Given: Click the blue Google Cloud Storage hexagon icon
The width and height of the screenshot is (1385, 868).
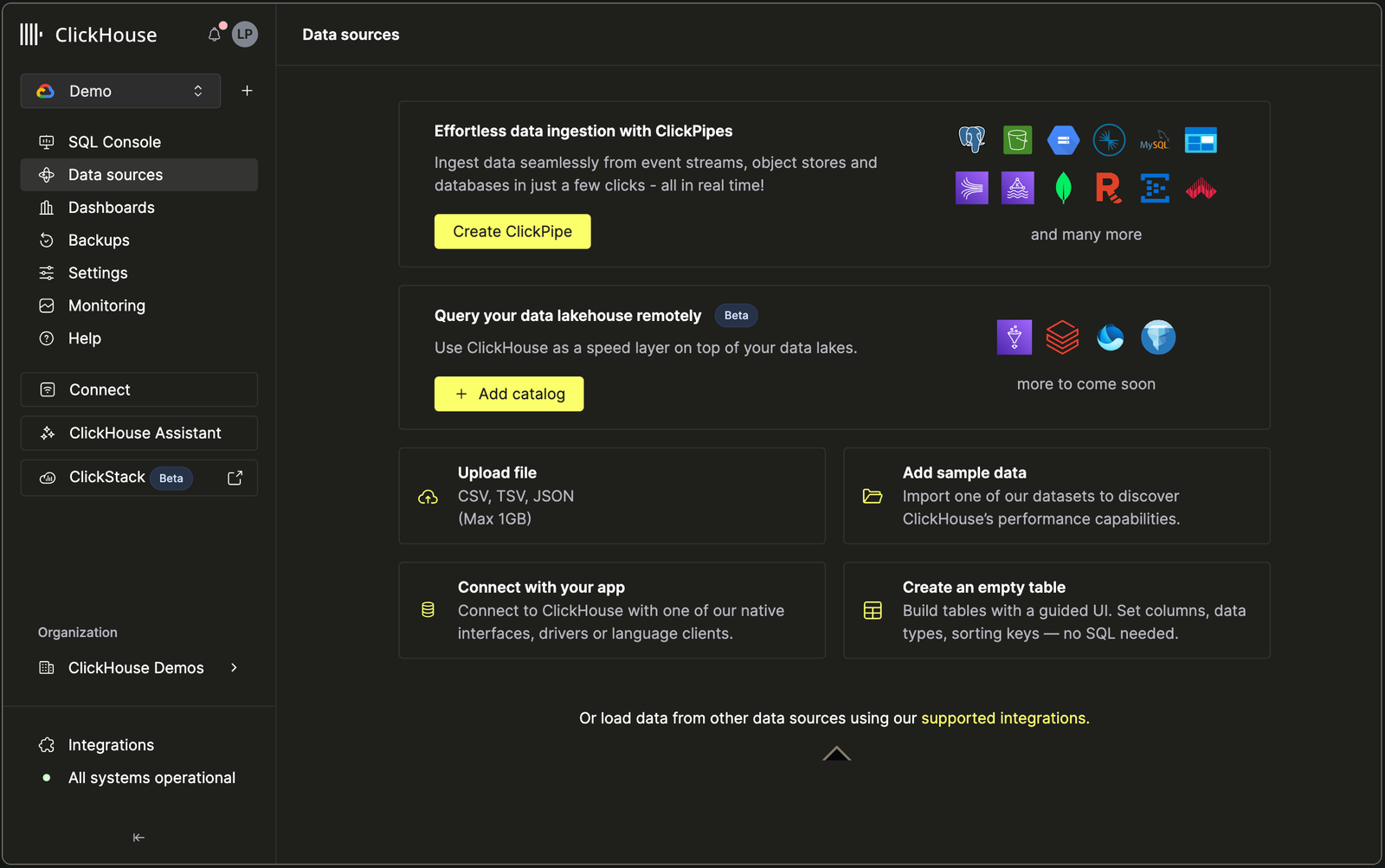Looking at the screenshot, I should click(x=1063, y=139).
